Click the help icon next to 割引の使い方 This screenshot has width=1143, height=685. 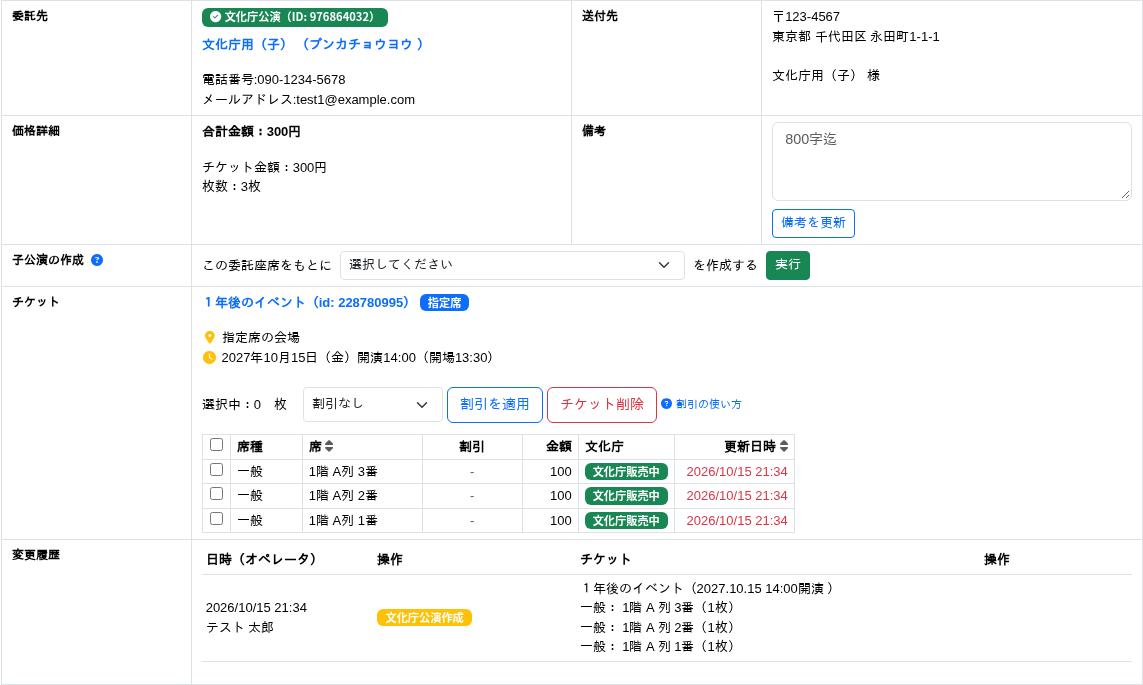(666, 404)
